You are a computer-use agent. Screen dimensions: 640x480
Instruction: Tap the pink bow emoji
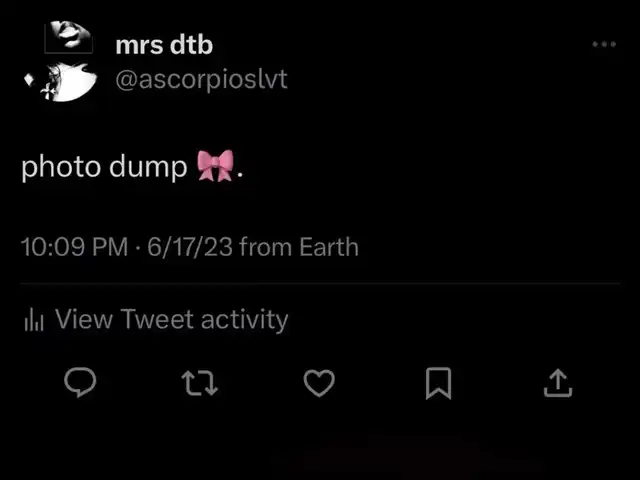[216, 166]
